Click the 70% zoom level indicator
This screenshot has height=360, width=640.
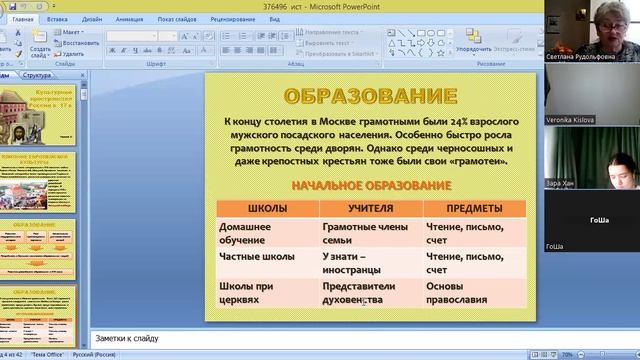point(567,355)
